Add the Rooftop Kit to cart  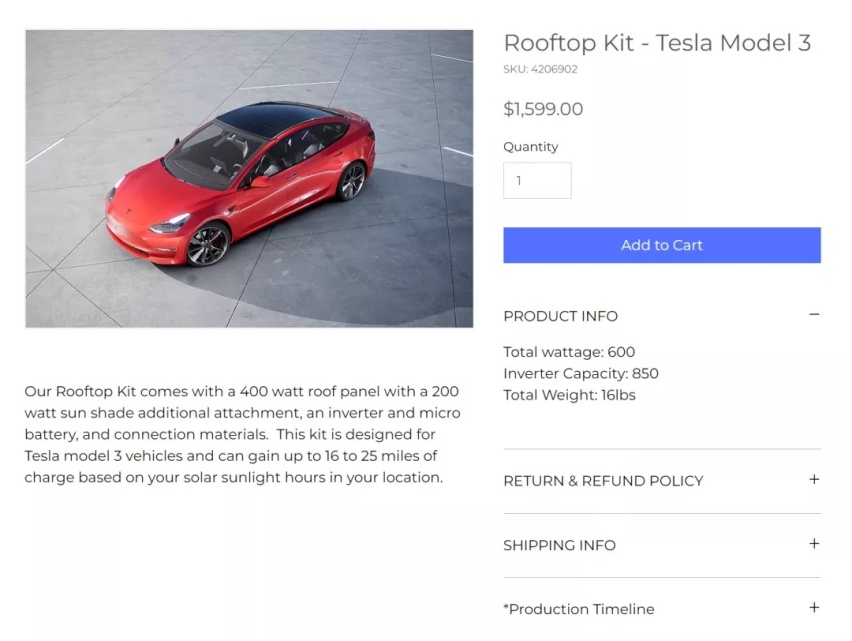pyautogui.click(x=661, y=245)
